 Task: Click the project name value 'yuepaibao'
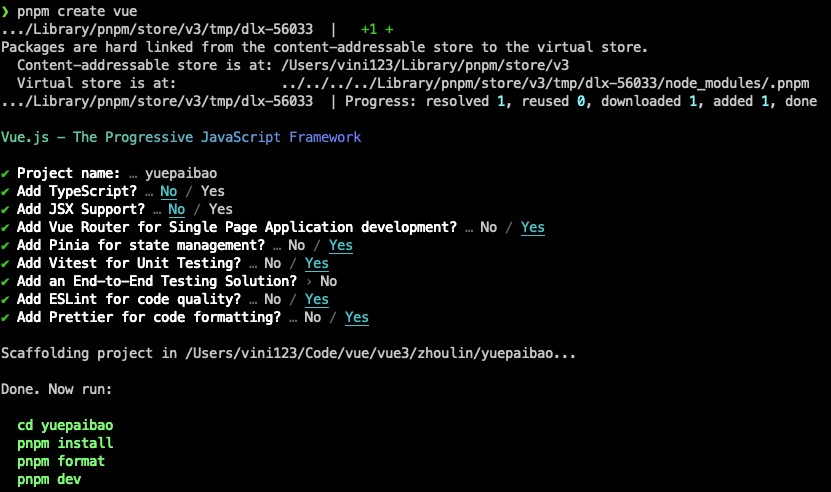coord(181,173)
